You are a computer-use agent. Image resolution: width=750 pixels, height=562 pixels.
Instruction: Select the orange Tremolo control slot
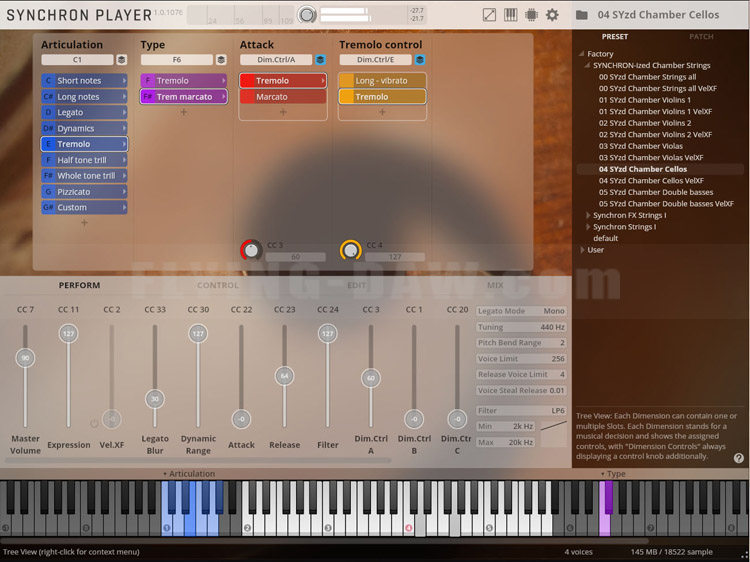(382, 97)
